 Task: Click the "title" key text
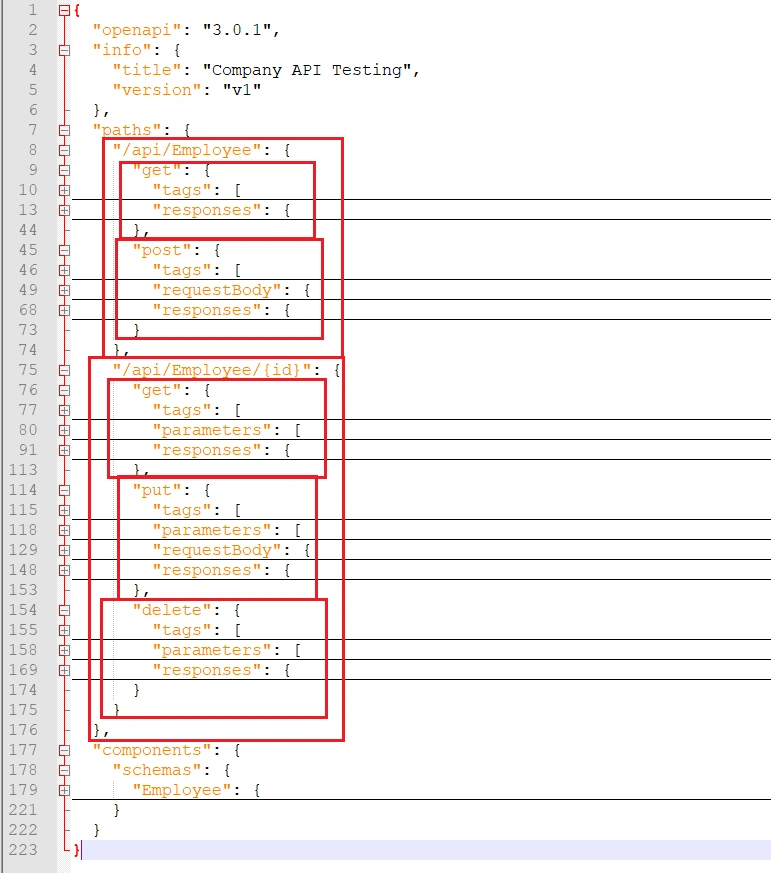click(147, 70)
